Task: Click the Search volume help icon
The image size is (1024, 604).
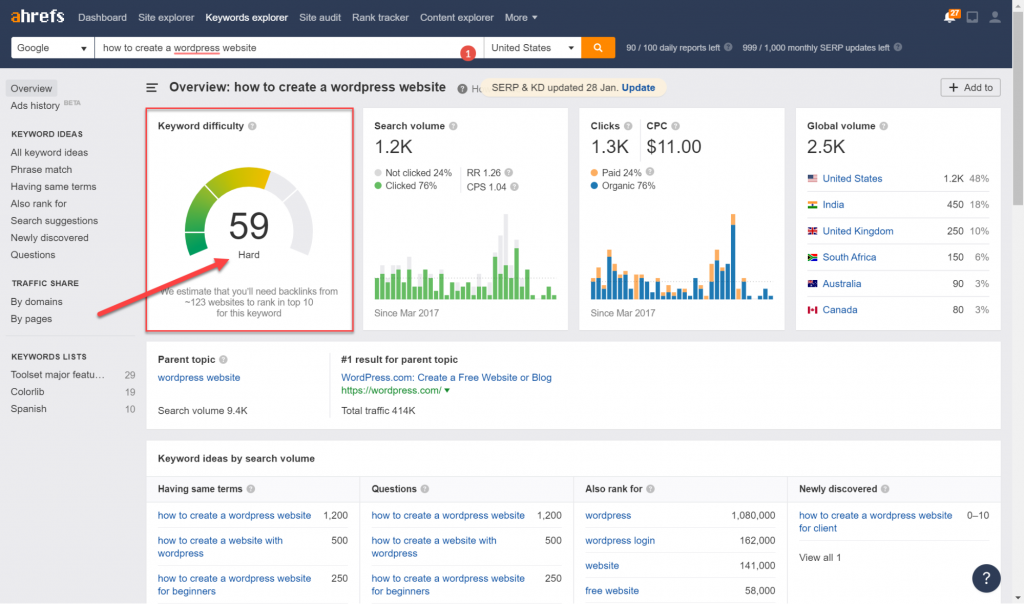Action: [x=453, y=126]
